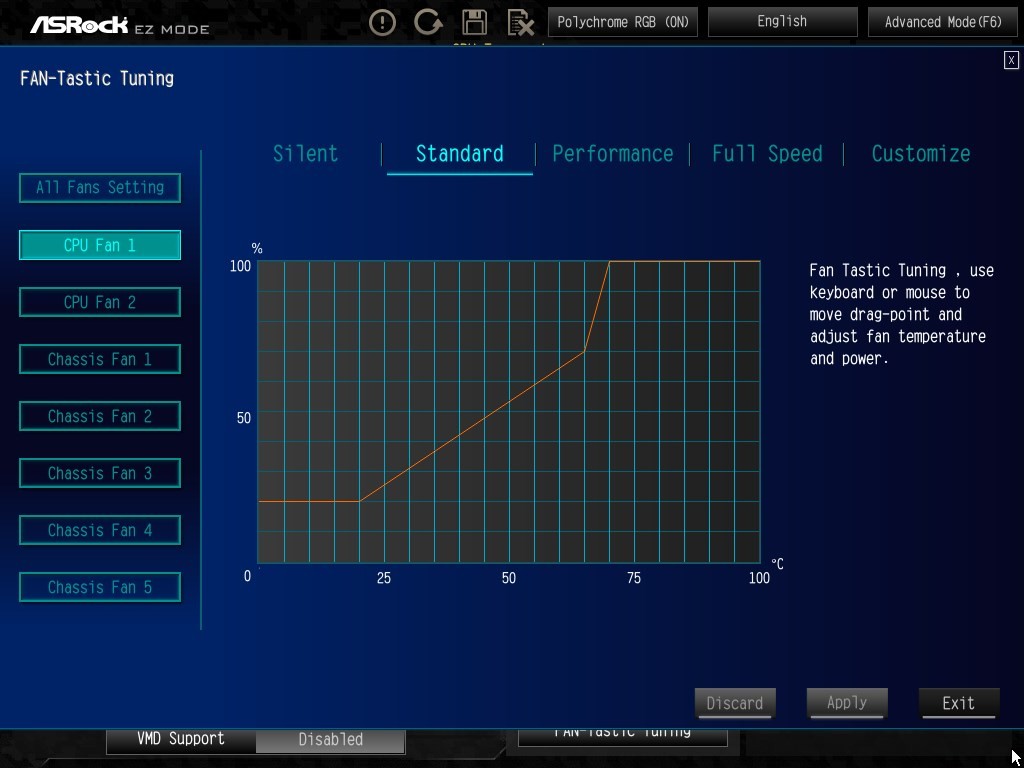Select the Full Speed profile tab
The image size is (1024, 768).
pyautogui.click(x=767, y=153)
